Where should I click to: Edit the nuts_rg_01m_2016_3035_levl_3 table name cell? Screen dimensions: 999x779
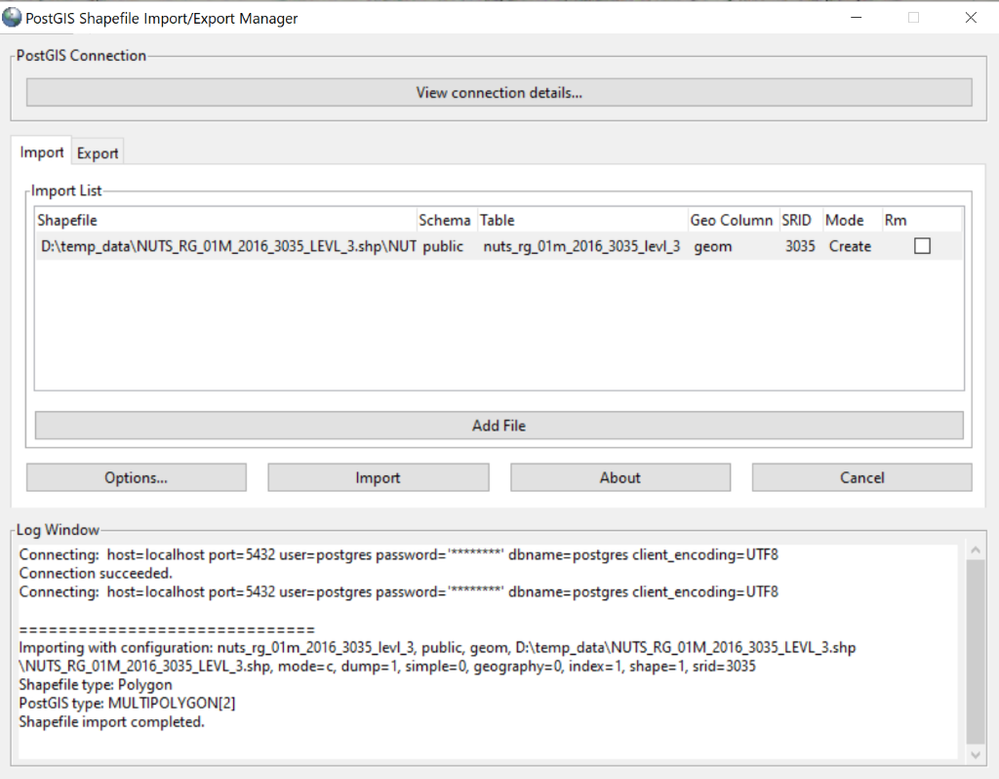[582, 247]
